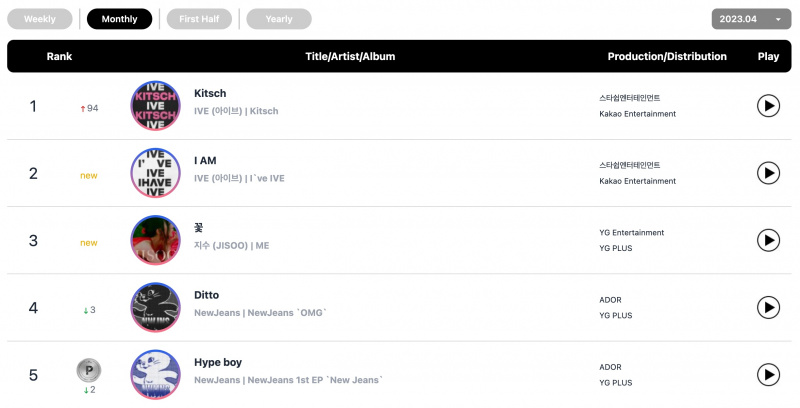Select the Monthly chart tab
This screenshot has height=408, width=800.
coord(119,19)
